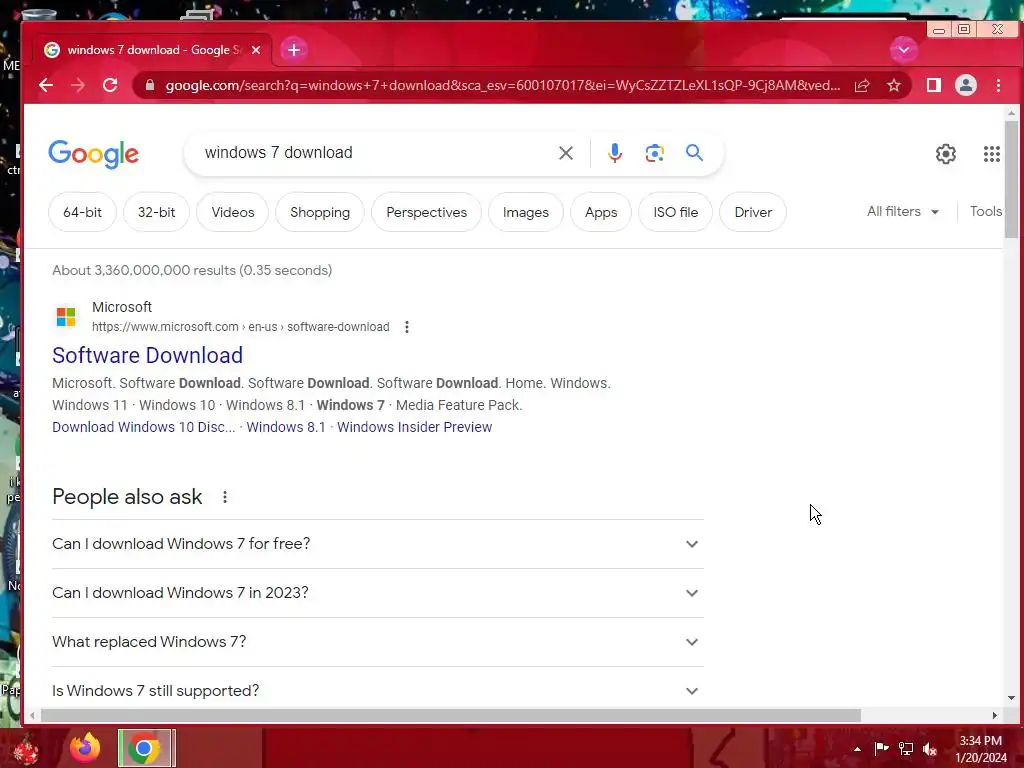Filter results by 32-bit chip
Viewport: 1024px width, 768px height.
[x=156, y=212]
